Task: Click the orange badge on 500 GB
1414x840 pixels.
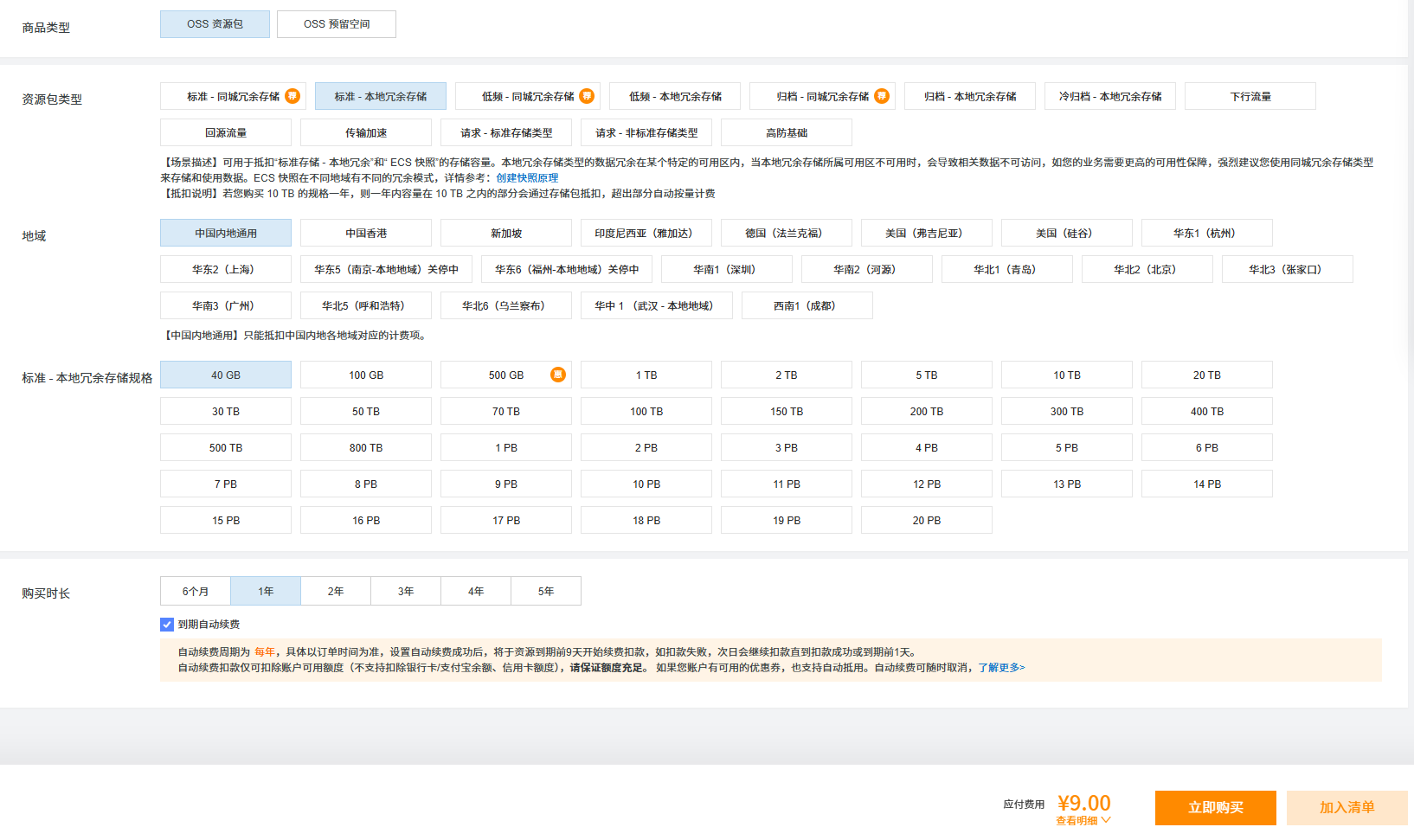Action: point(558,375)
